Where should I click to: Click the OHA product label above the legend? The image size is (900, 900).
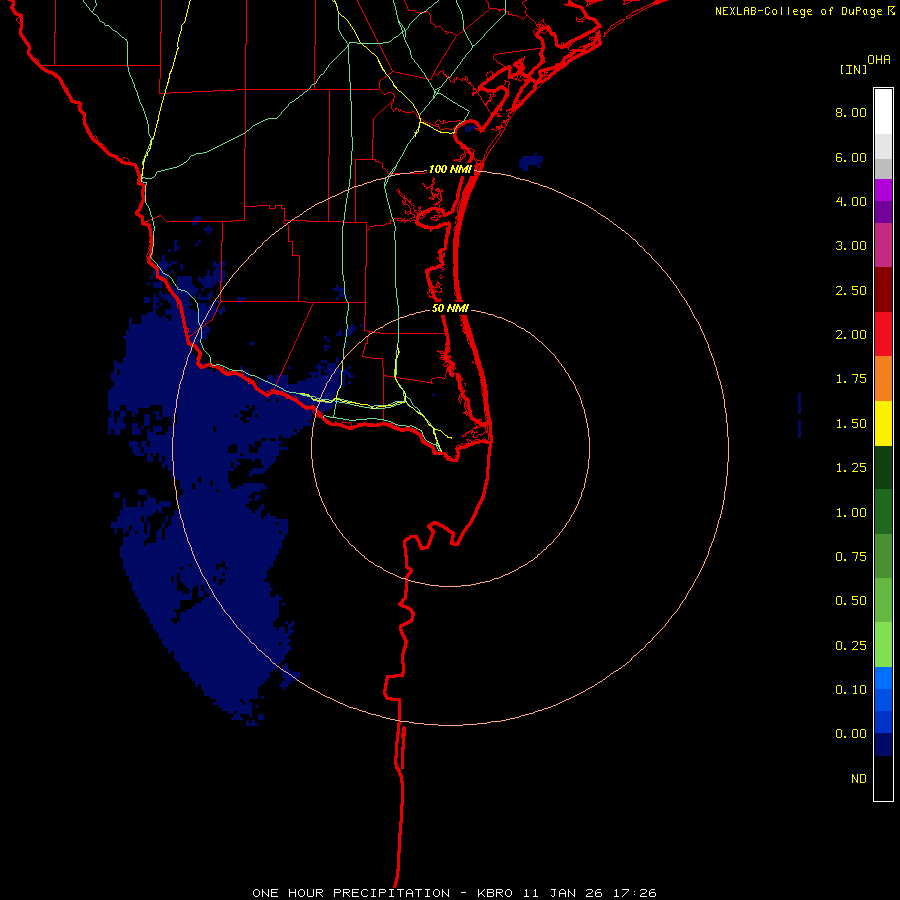879,60
